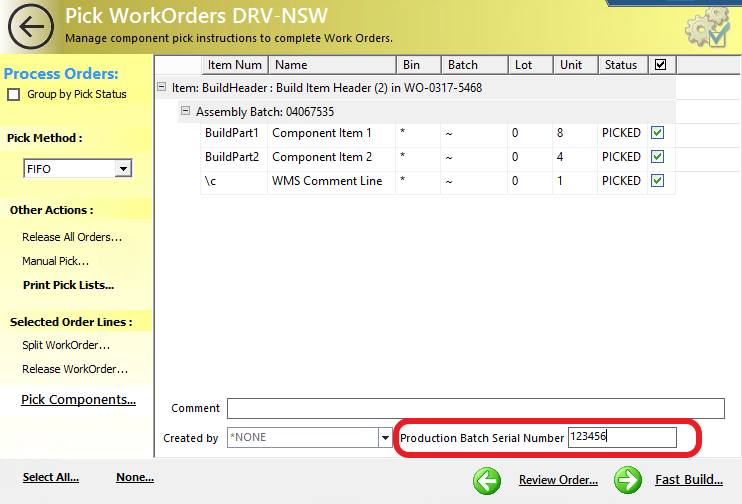Screen dimensions: 742x504
Task: Uncheck the BuildPart1 row checkbox
Action: pyautogui.click(x=657, y=133)
